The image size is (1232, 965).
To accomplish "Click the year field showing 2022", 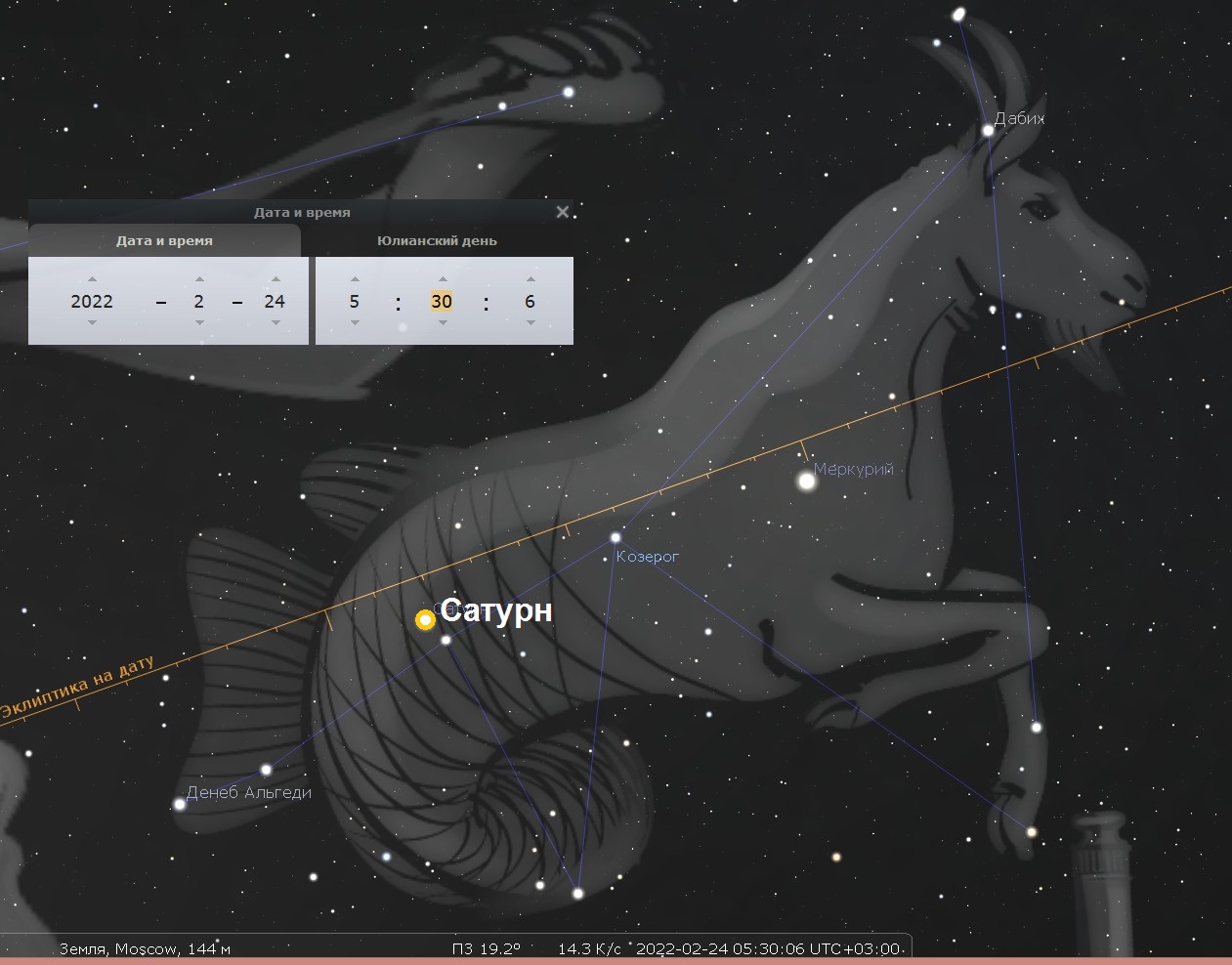I will [92, 302].
